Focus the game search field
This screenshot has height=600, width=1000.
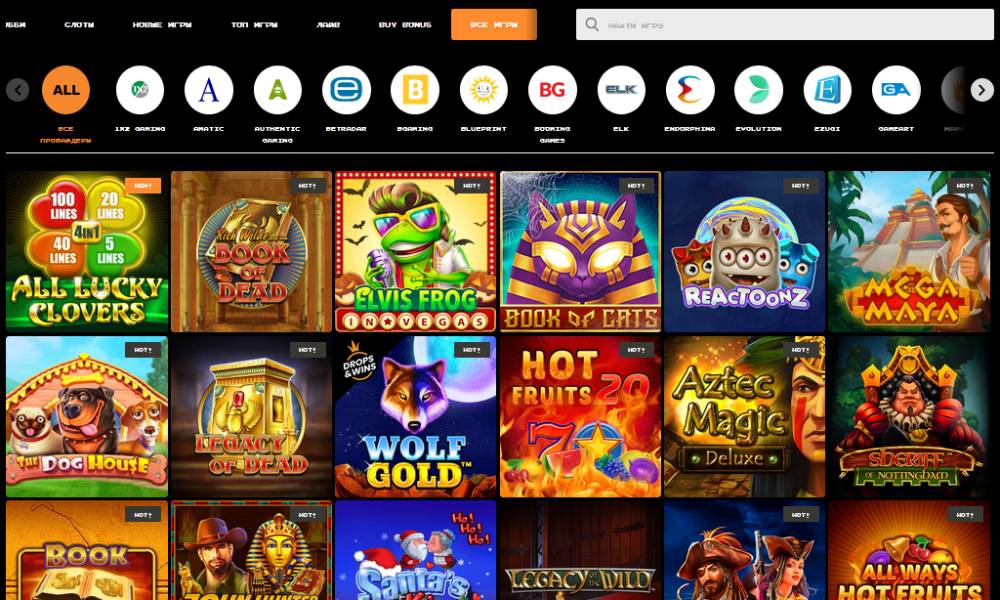coord(784,24)
